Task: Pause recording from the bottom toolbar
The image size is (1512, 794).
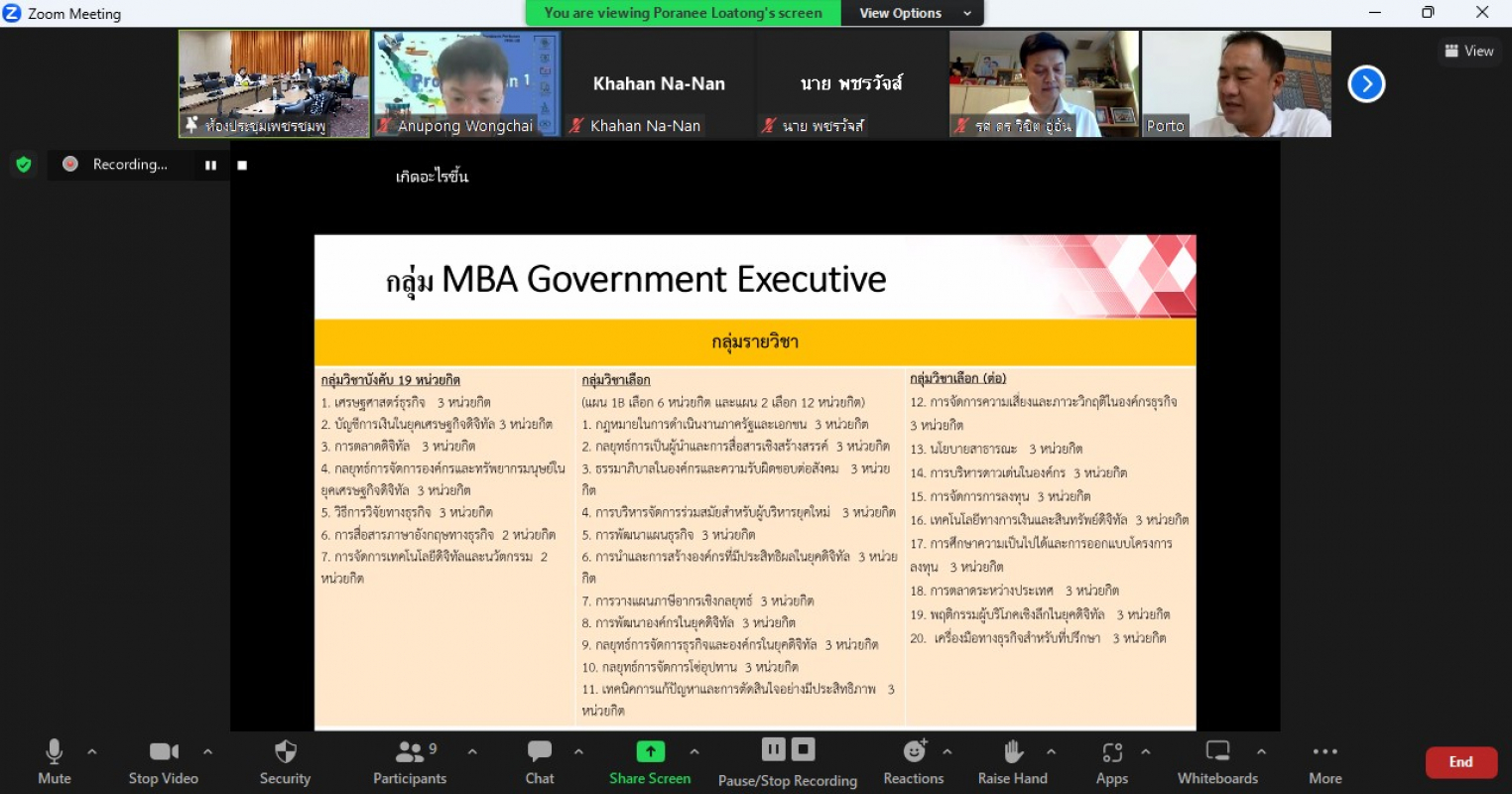Action: click(774, 749)
